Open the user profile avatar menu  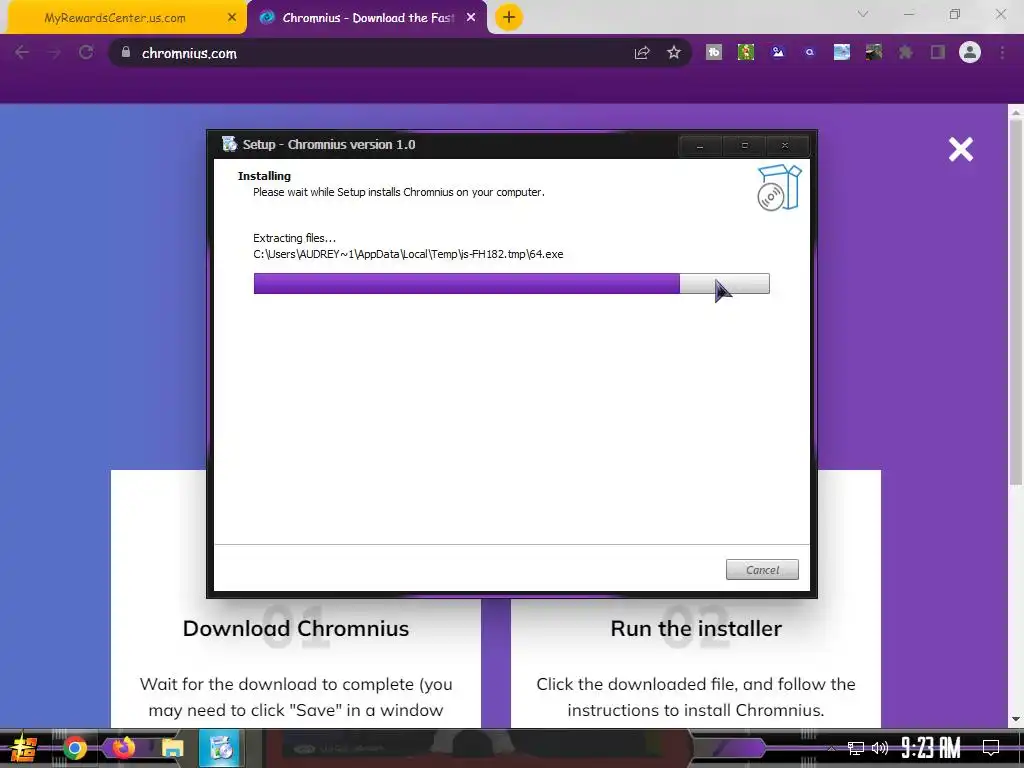pos(970,52)
